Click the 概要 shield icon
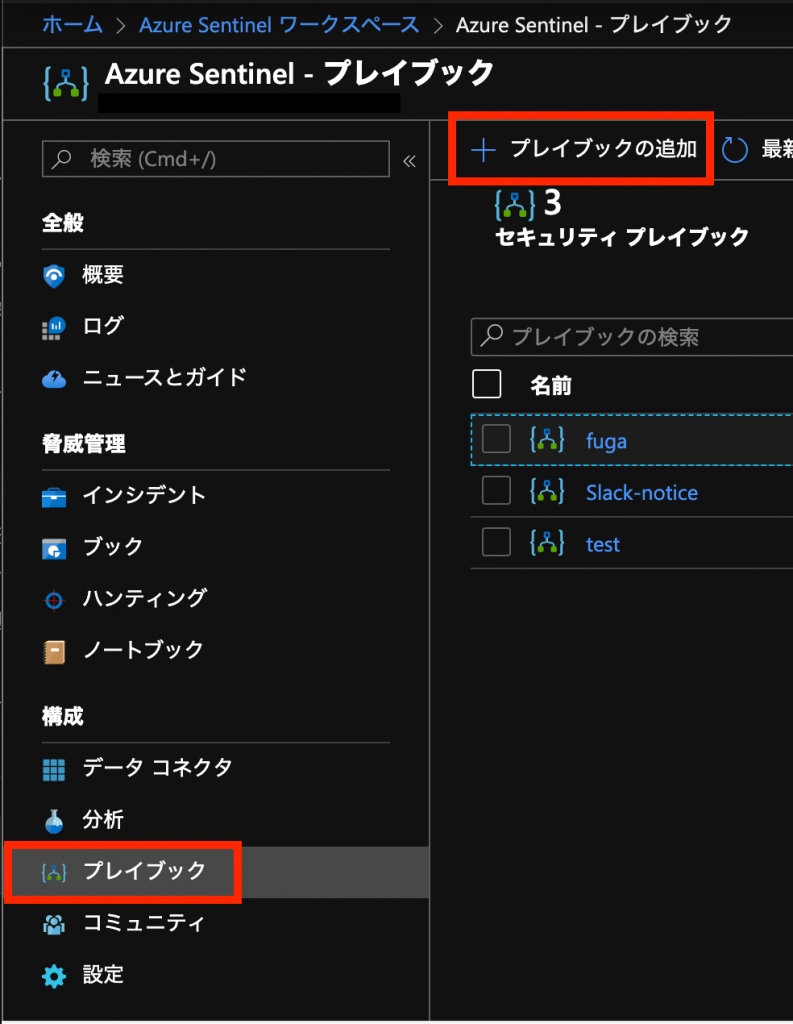793x1024 pixels. pyautogui.click(x=54, y=276)
